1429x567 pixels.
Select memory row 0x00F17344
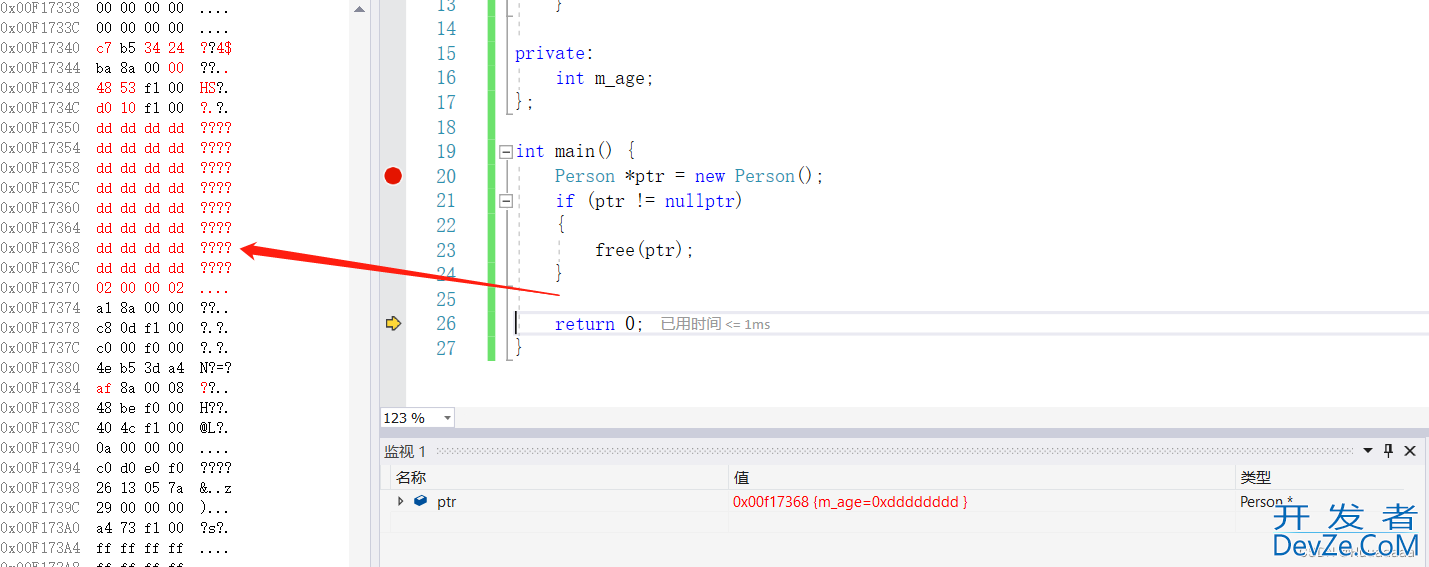pyautogui.click(x=114, y=68)
